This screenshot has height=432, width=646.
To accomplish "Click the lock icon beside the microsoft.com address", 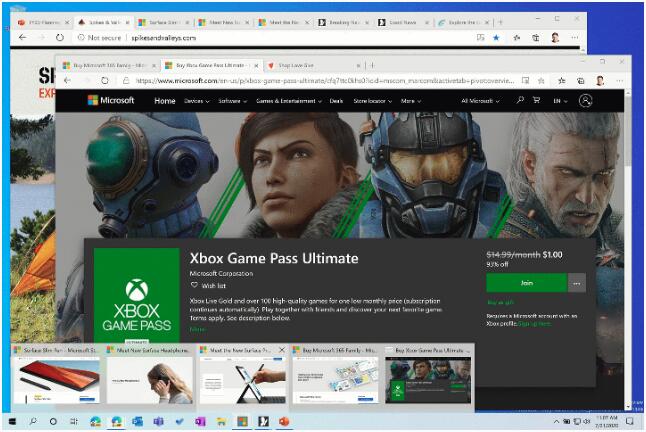I will [x=126, y=81].
